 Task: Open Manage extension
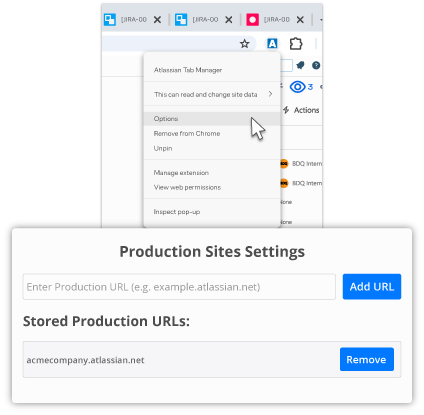[212, 173]
